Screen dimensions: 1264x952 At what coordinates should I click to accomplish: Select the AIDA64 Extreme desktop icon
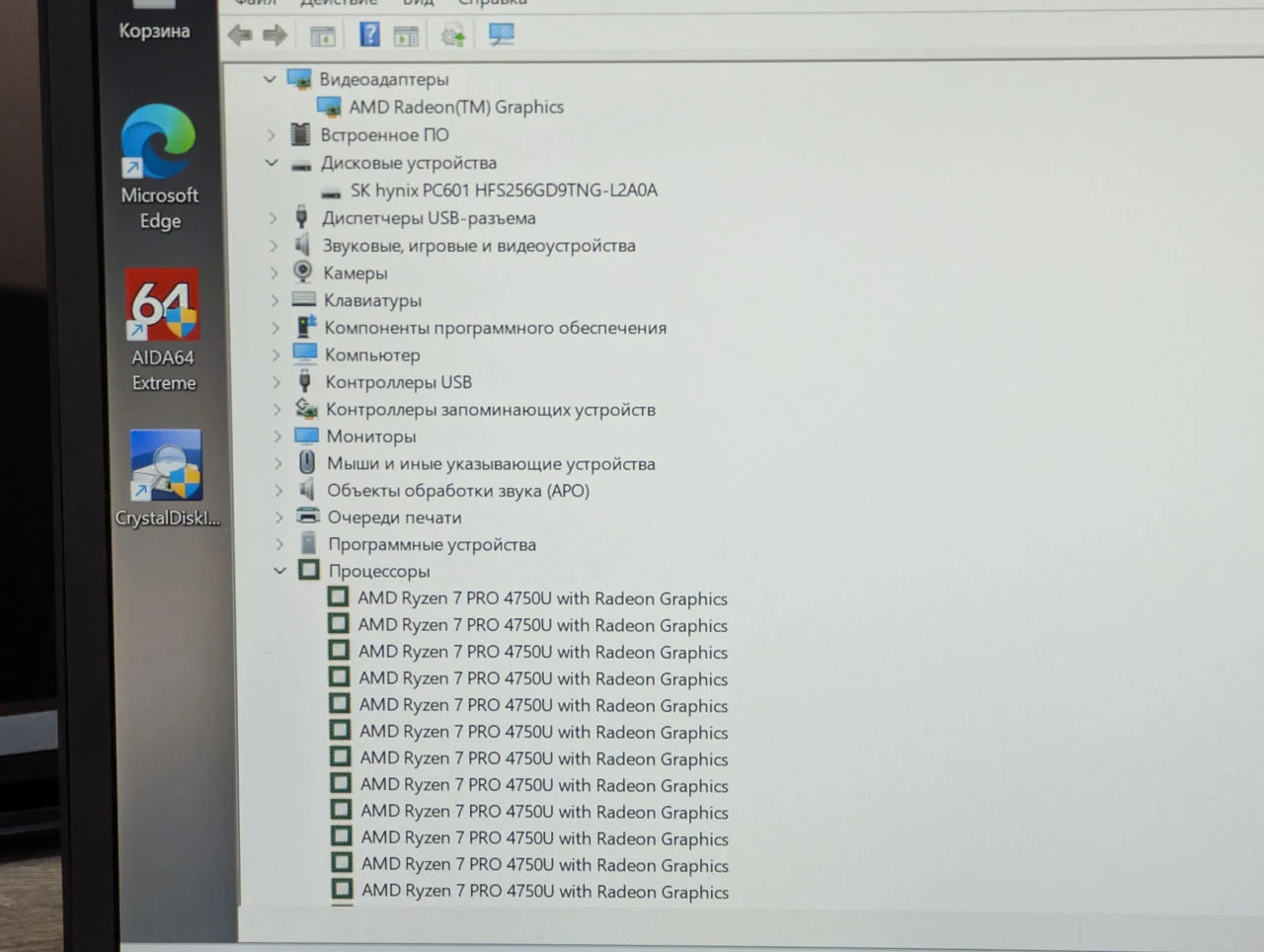(163, 331)
